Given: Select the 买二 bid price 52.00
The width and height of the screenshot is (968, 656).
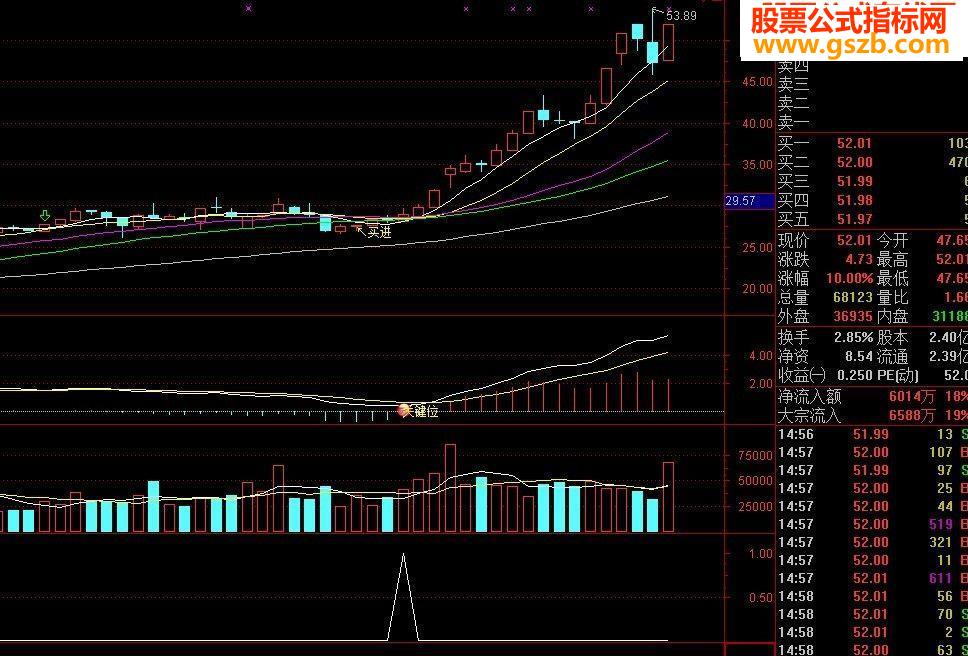Looking at the screenshot, I should [854, 162].
